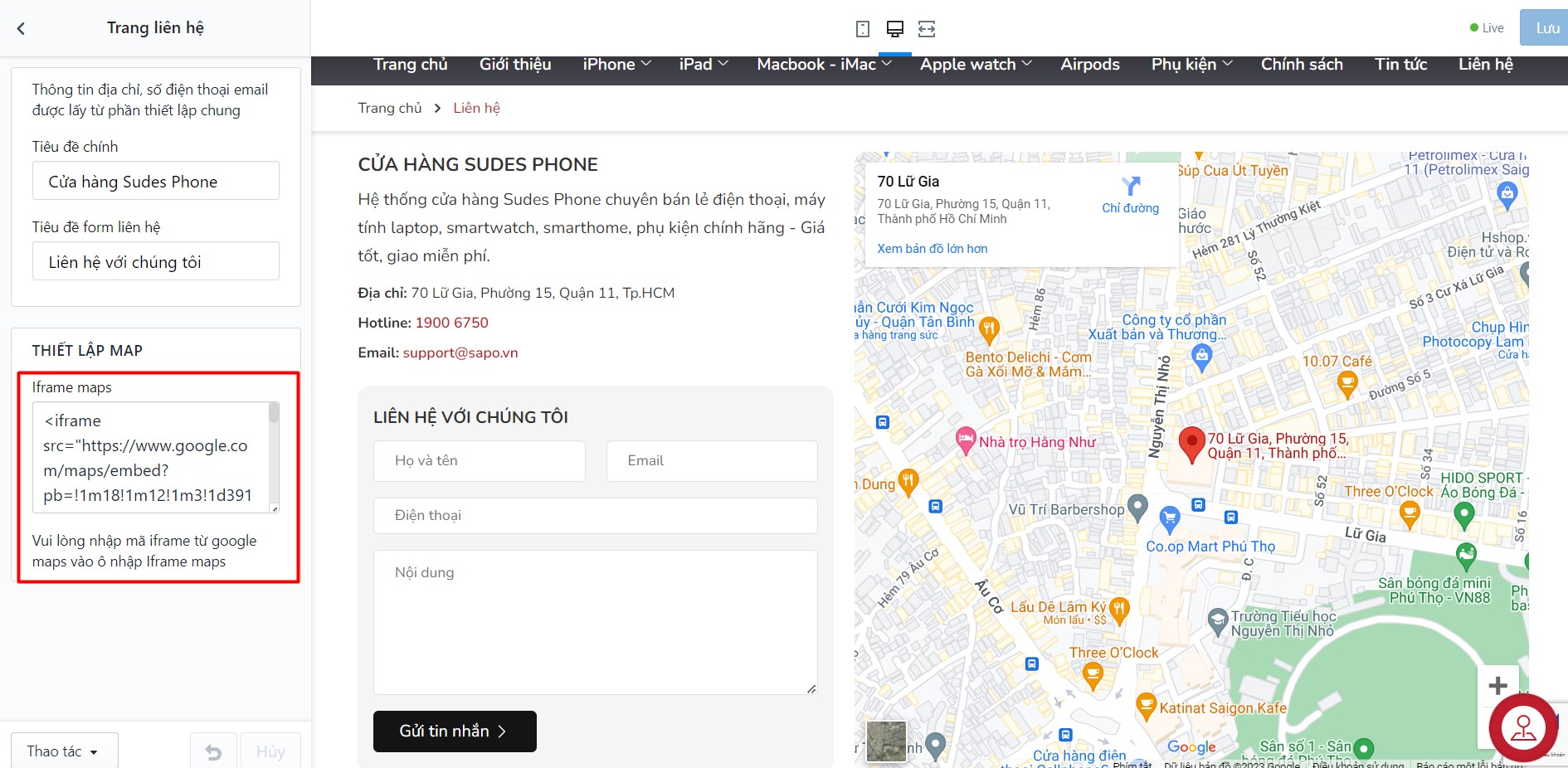The width and height of the screenshot is (1568, 768).
Task: Open the Chính sách menu item
Action: (1302, 64)
